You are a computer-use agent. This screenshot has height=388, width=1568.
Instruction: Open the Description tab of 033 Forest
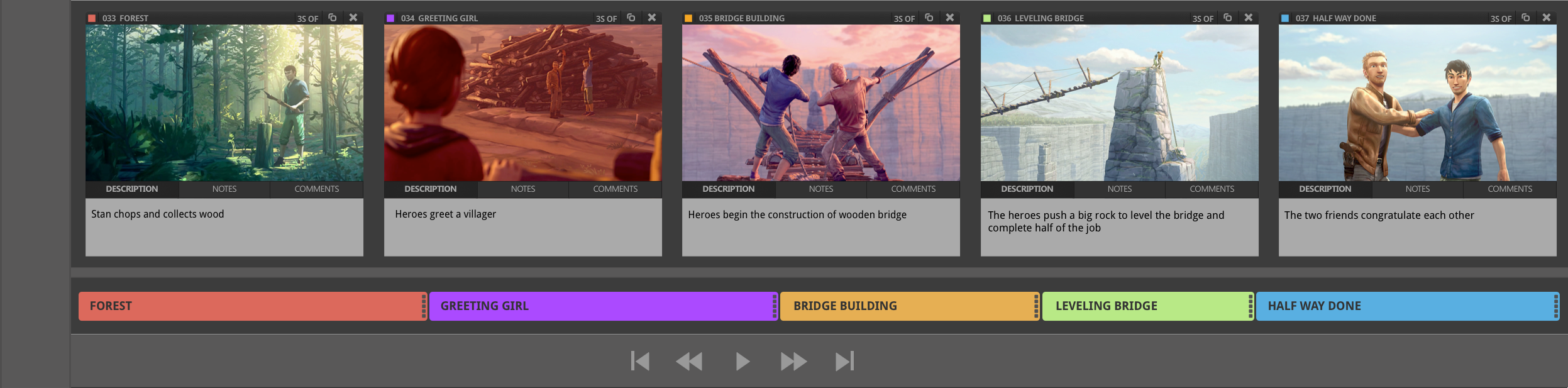pos(132,189)
